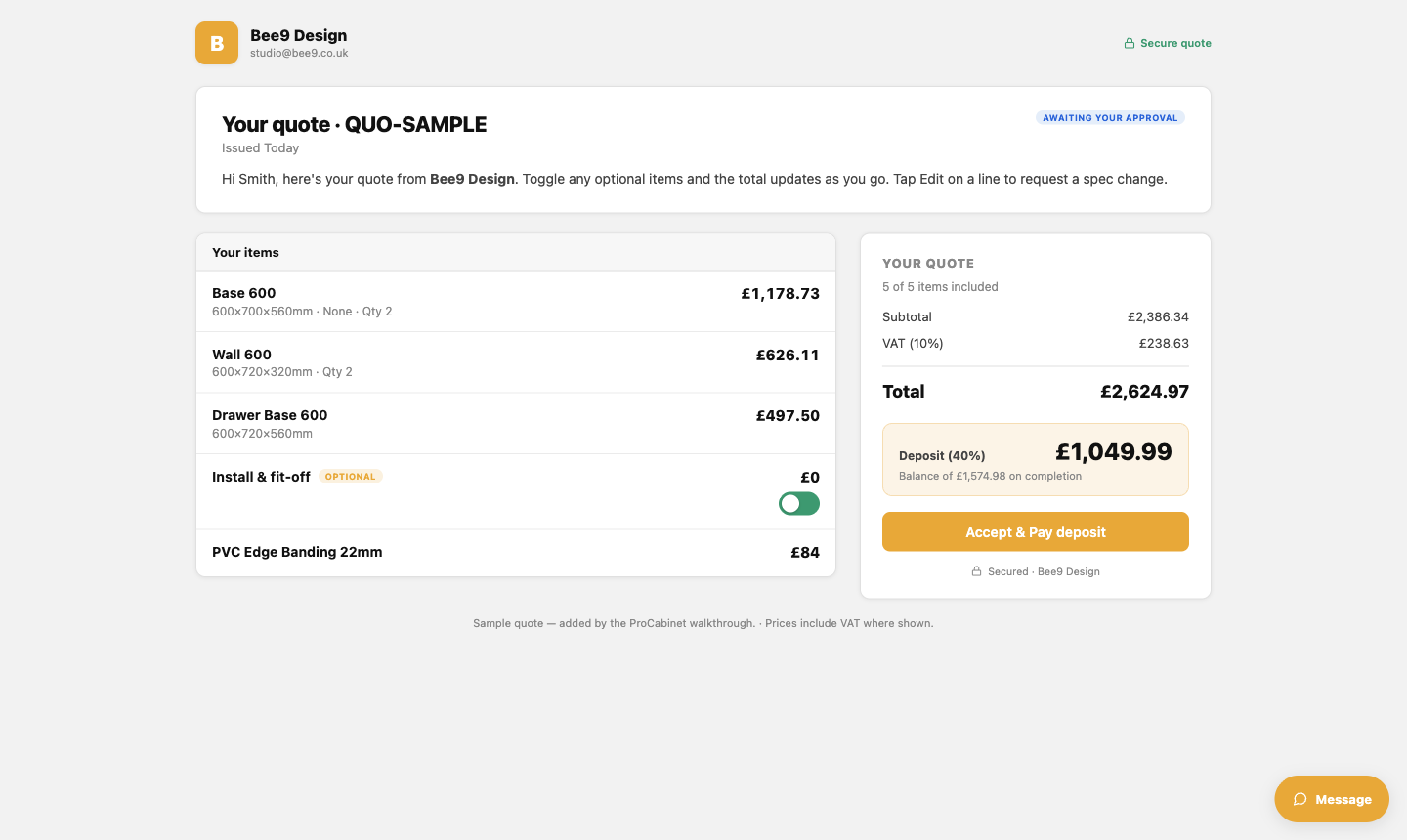This screenshot has height=840, width=1407.
Task: Click the £1,178.73 price for Base 600
Action: [780, 293]
